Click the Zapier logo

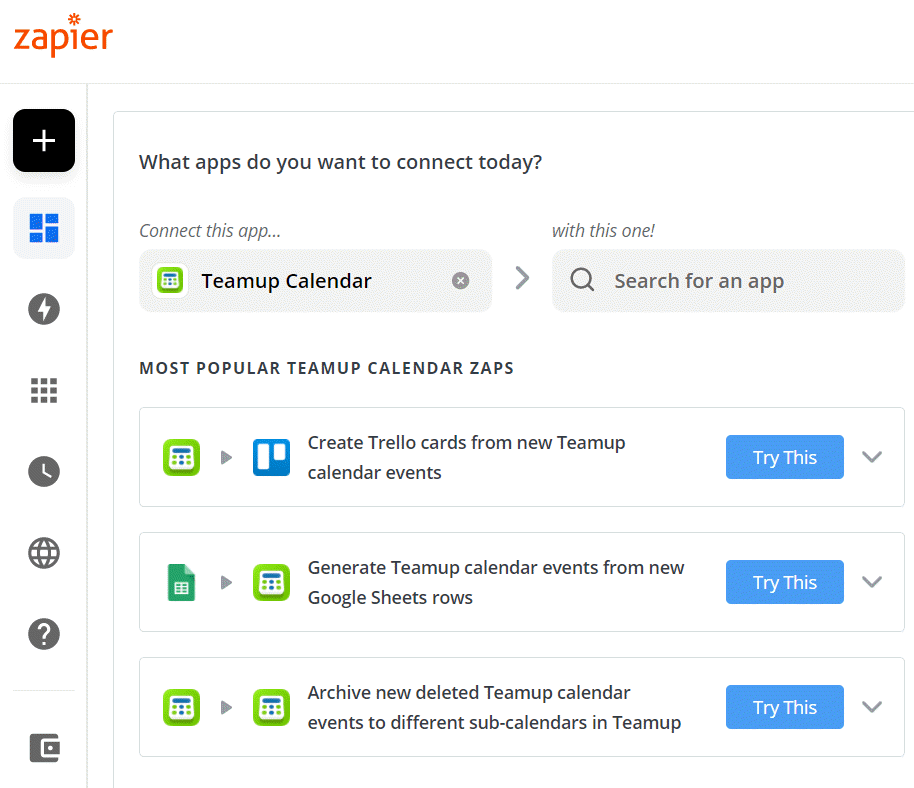(x=63, y=35)
